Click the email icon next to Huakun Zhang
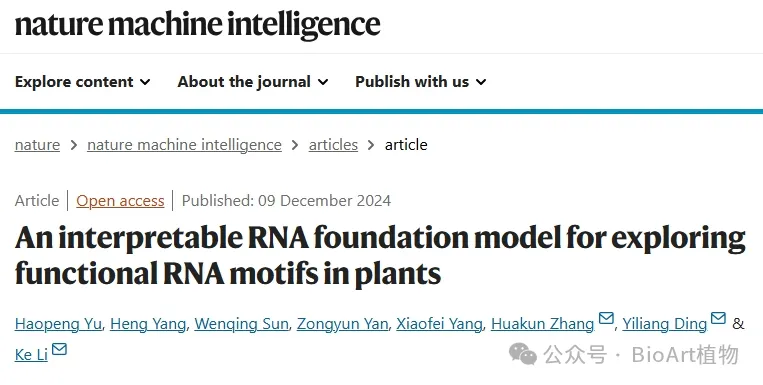 pos(606,318)
